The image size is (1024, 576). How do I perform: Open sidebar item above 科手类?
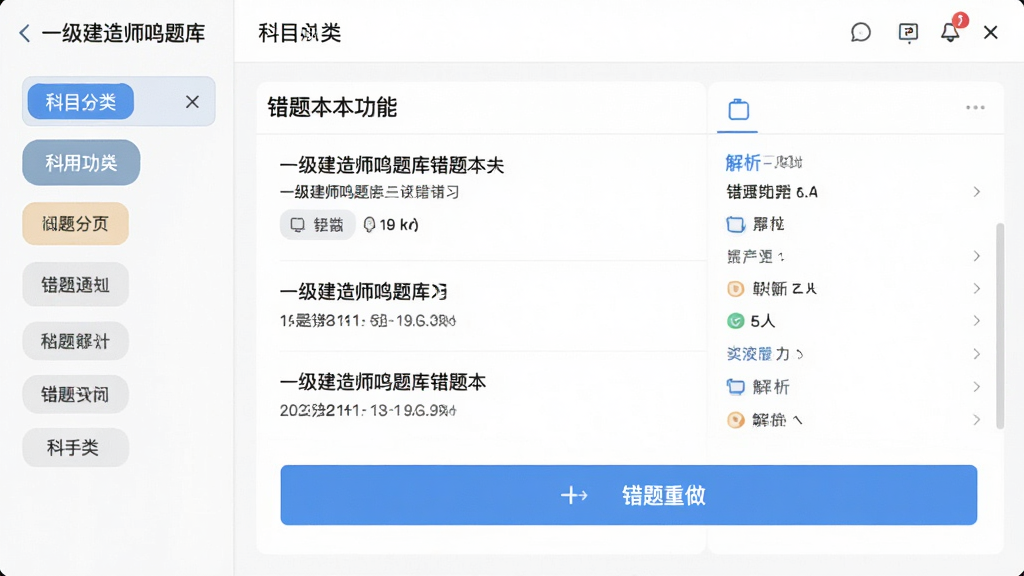76,394
